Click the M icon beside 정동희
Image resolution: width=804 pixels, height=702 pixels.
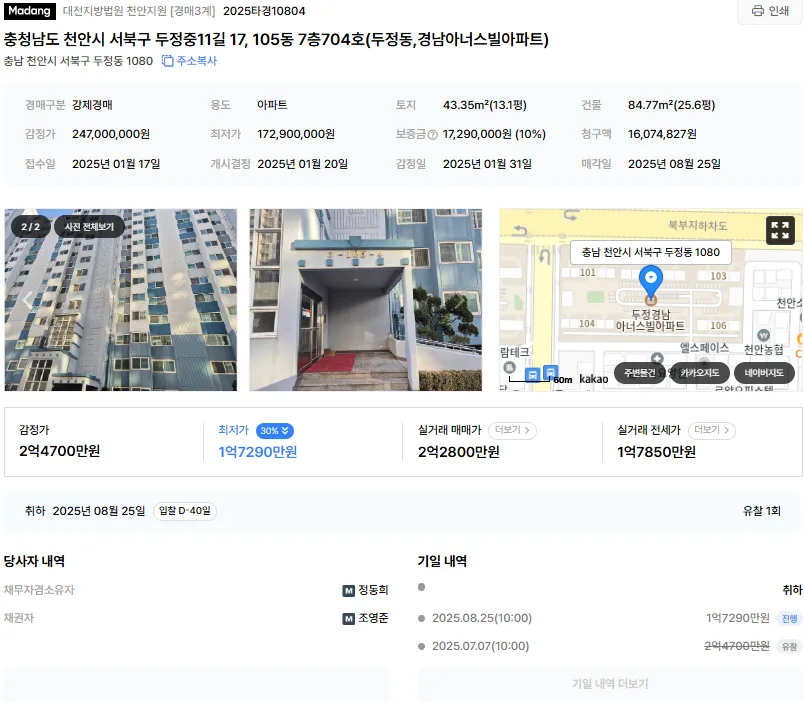click(x=349, y=591)
